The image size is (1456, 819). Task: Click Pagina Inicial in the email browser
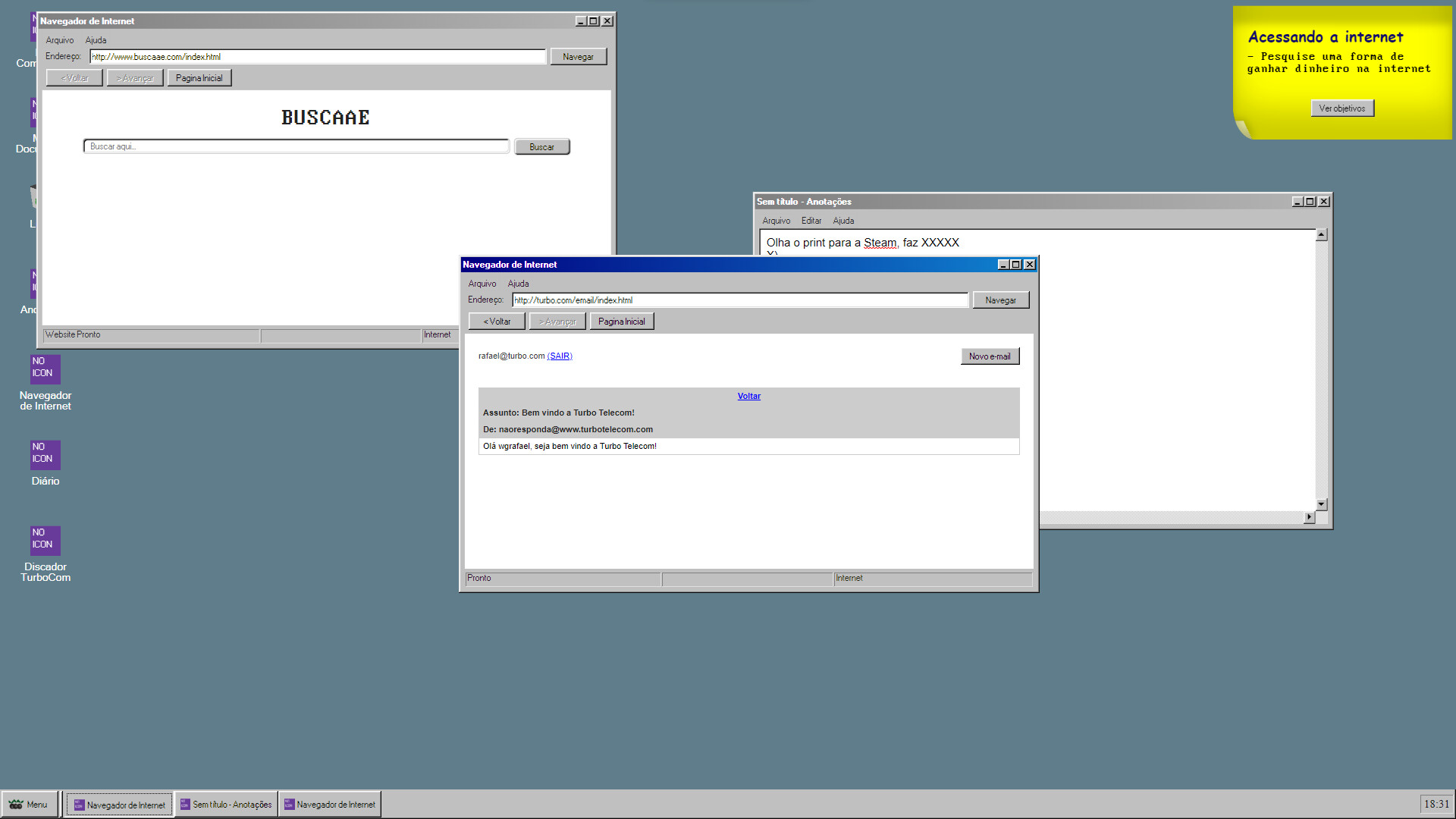coord(621,321)
